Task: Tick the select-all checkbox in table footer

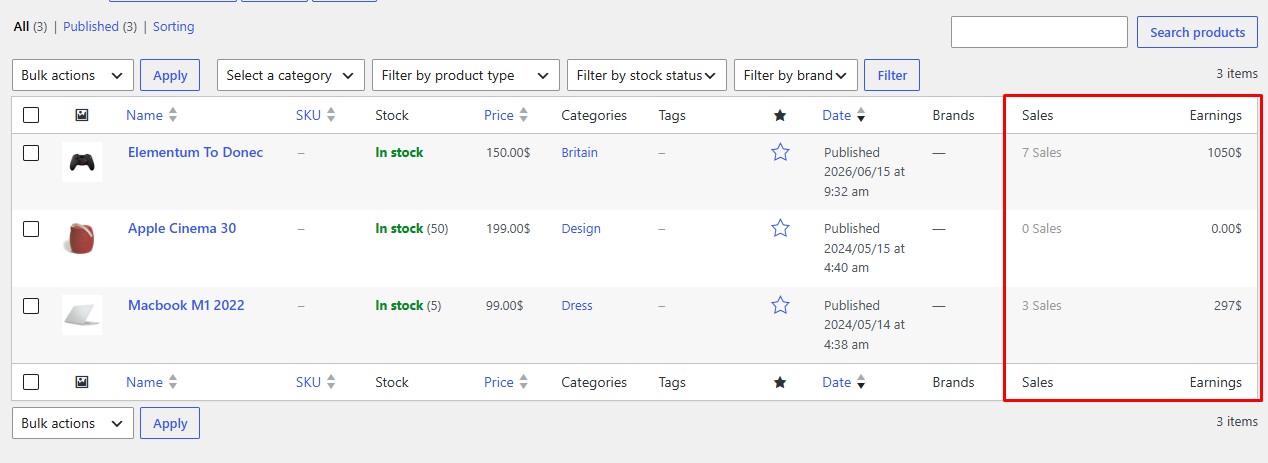Action: click(x=31, y=382)
